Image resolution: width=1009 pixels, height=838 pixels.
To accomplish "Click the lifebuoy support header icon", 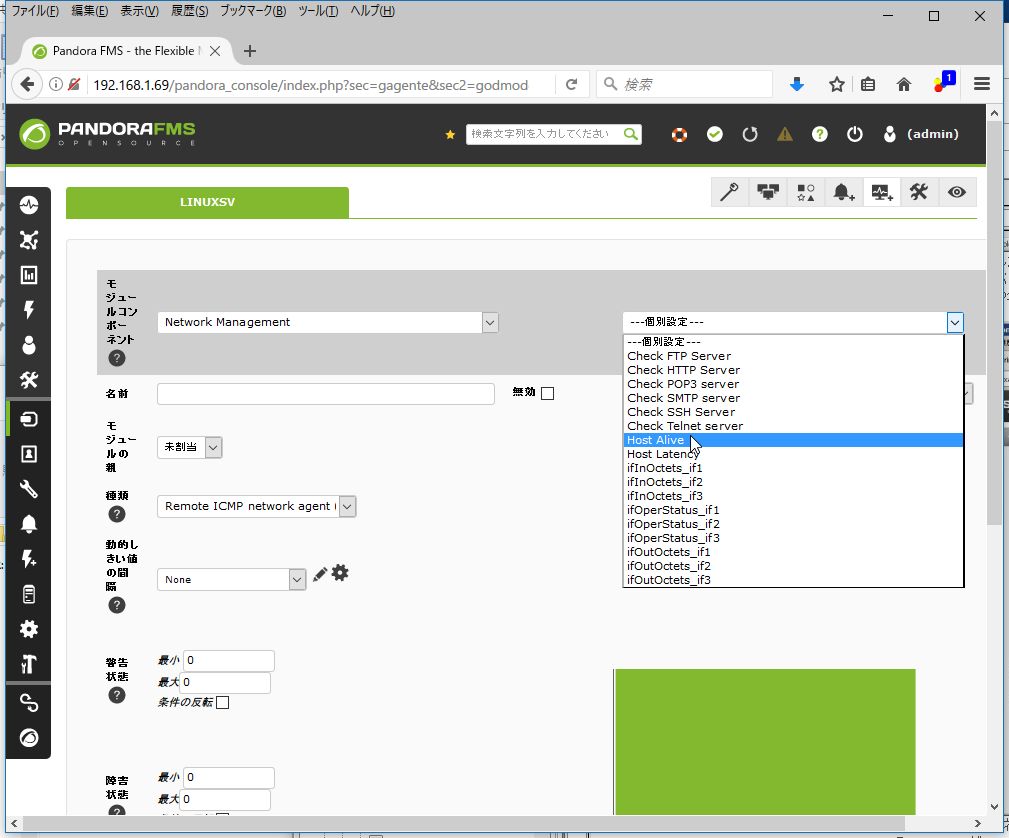I will tap(680, 135).
